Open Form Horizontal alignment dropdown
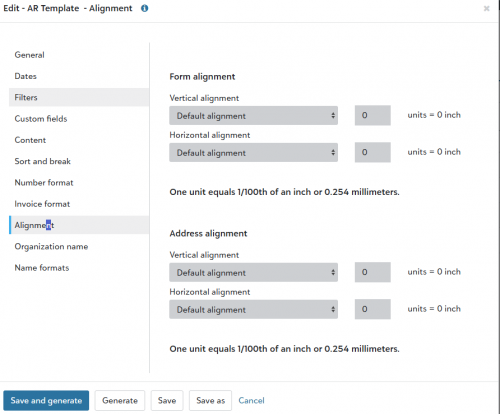The image size is (500, 414). [x=253, y=153]
